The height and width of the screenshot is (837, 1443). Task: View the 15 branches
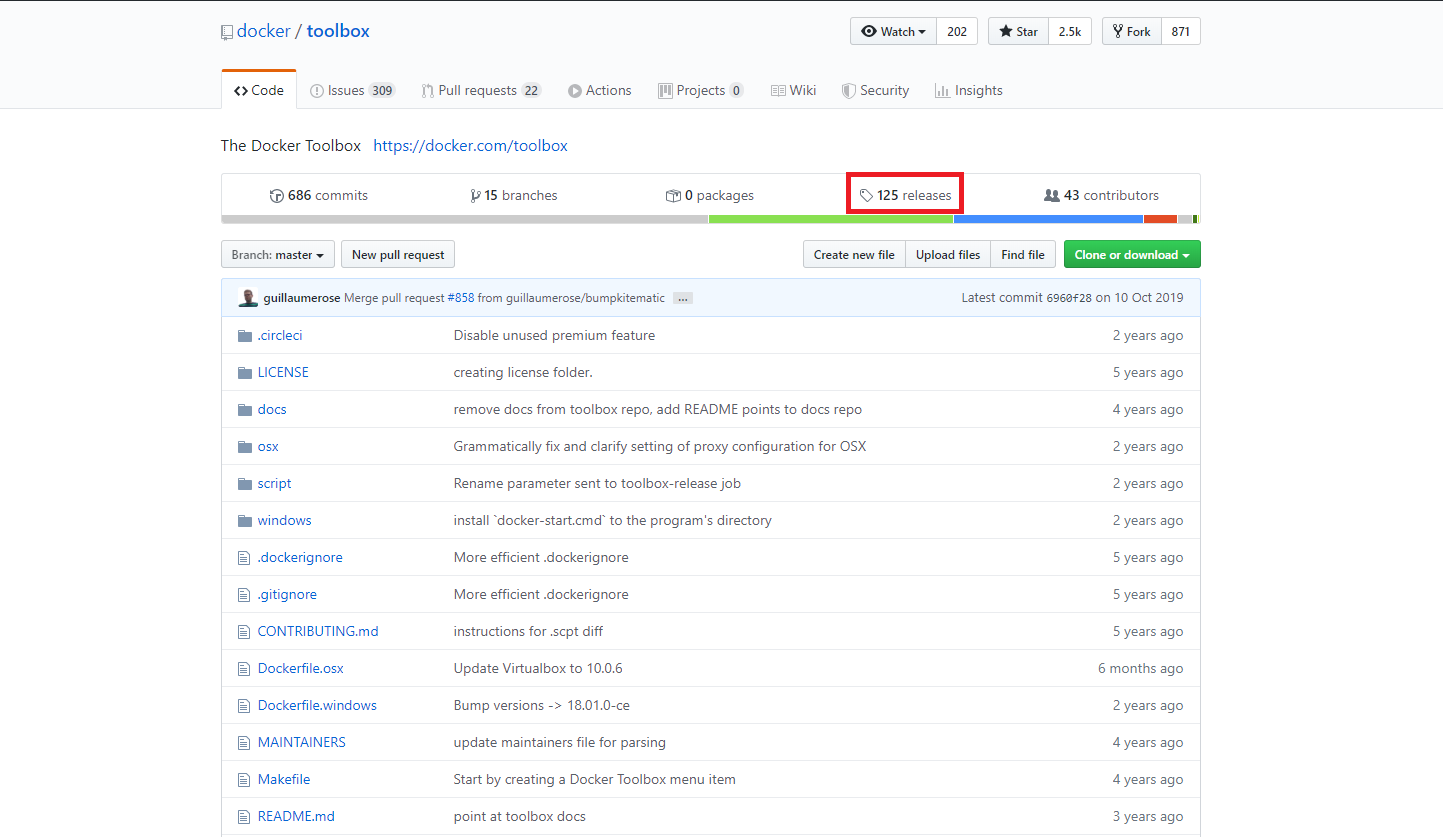point(514,196)
